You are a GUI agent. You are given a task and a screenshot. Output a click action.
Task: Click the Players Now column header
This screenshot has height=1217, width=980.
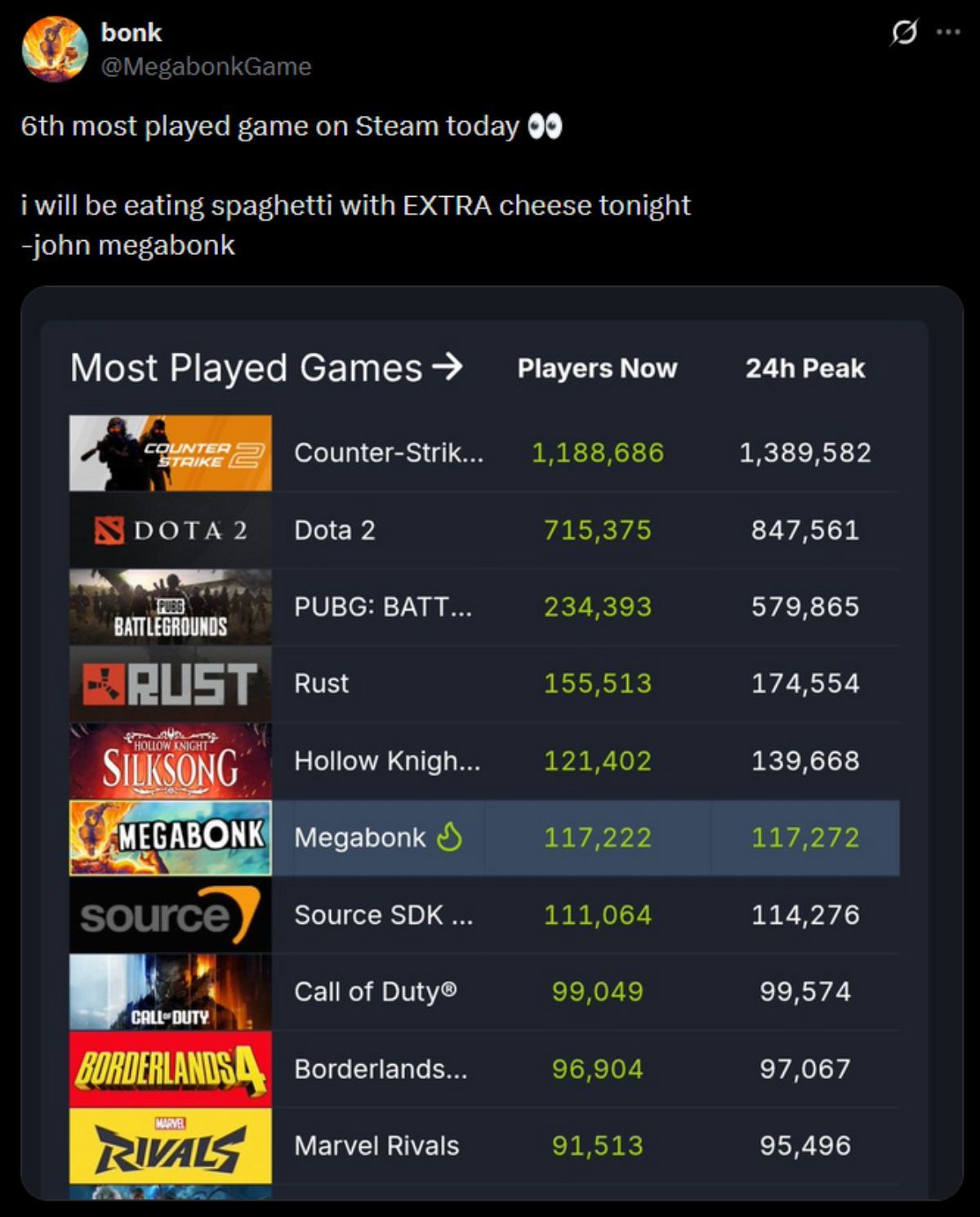click(x=597, y=368)
